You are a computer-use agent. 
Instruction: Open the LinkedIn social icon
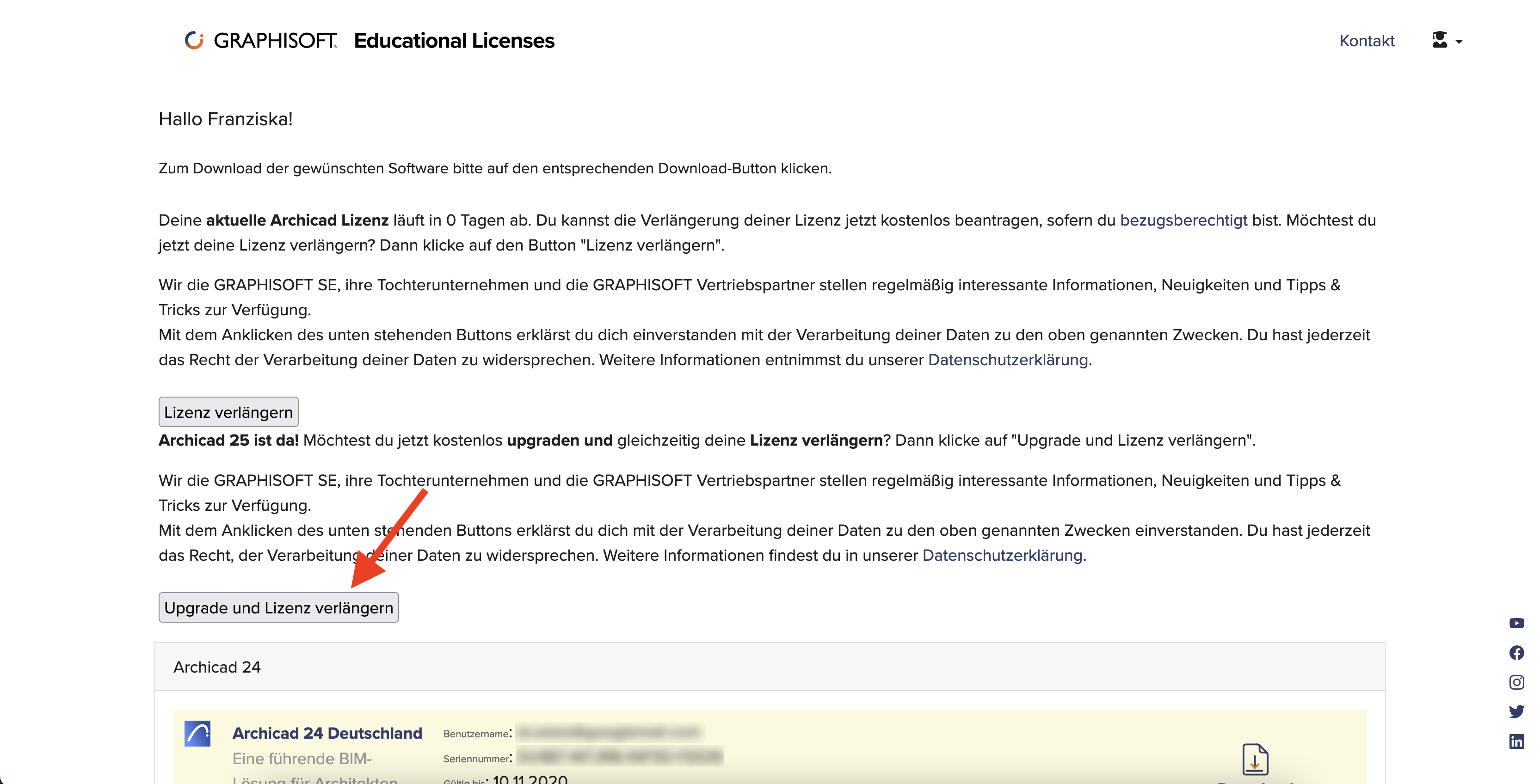[x=1517, y=741]
